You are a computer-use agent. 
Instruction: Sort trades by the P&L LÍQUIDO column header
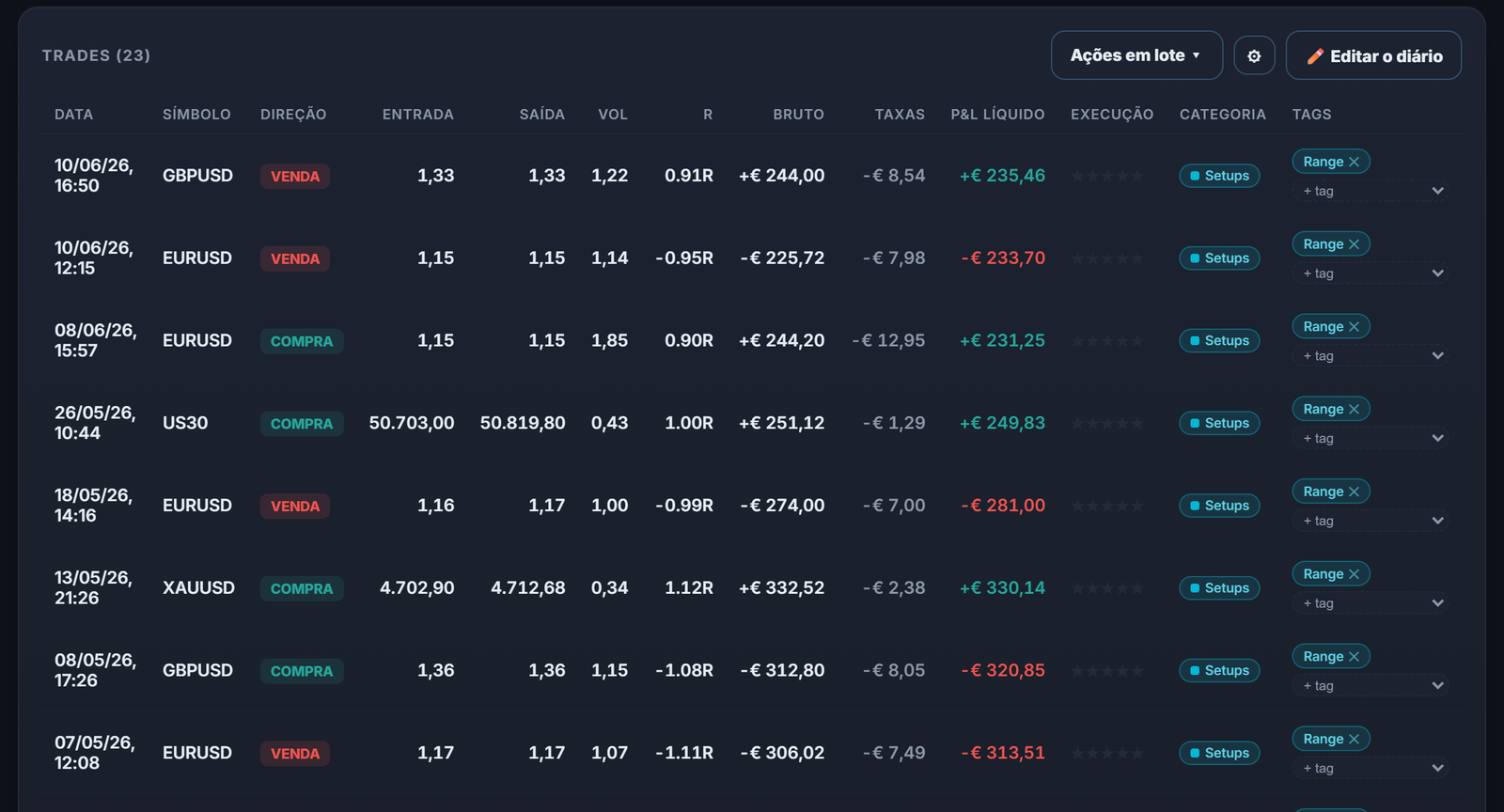997,115
